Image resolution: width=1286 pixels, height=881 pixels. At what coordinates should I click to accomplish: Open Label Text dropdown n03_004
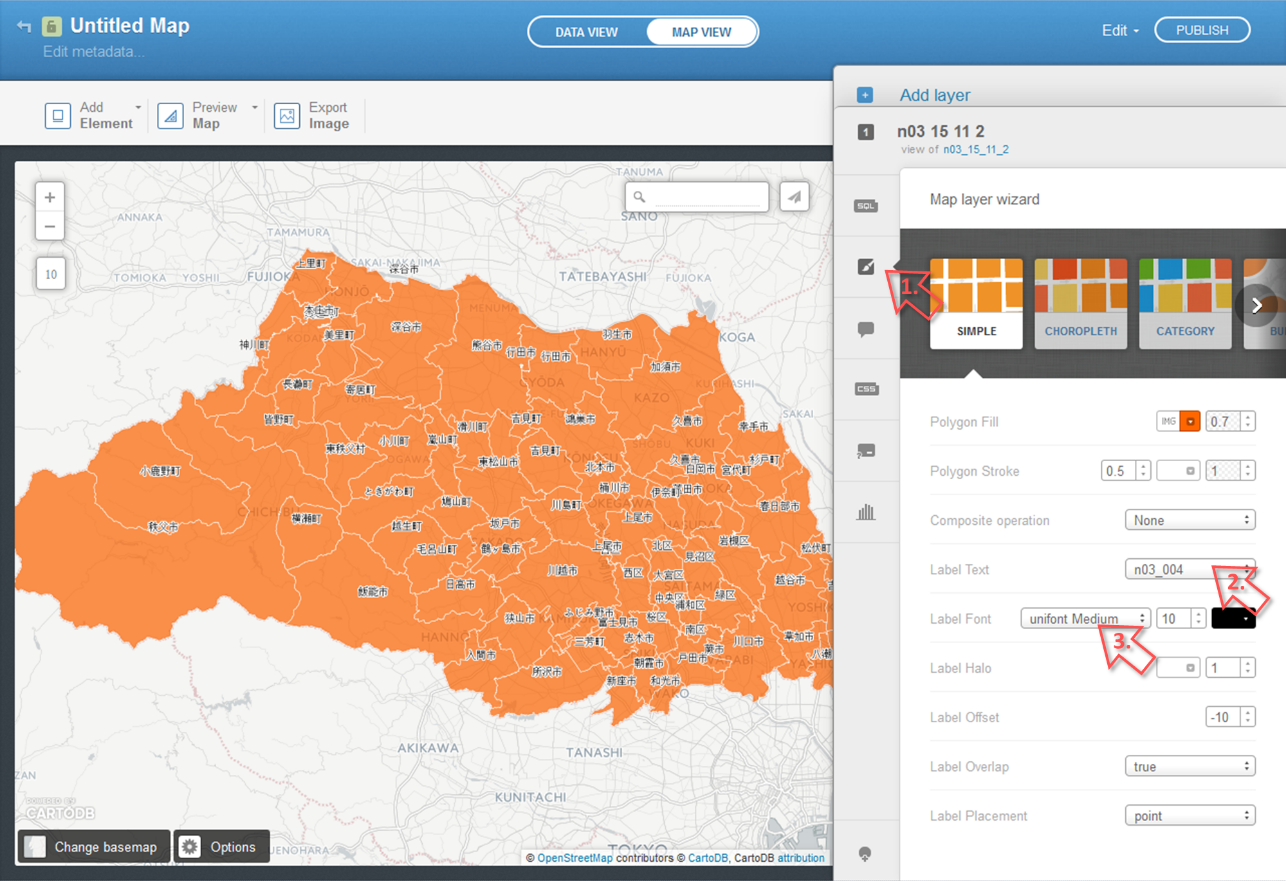(x=1190, y=569)
